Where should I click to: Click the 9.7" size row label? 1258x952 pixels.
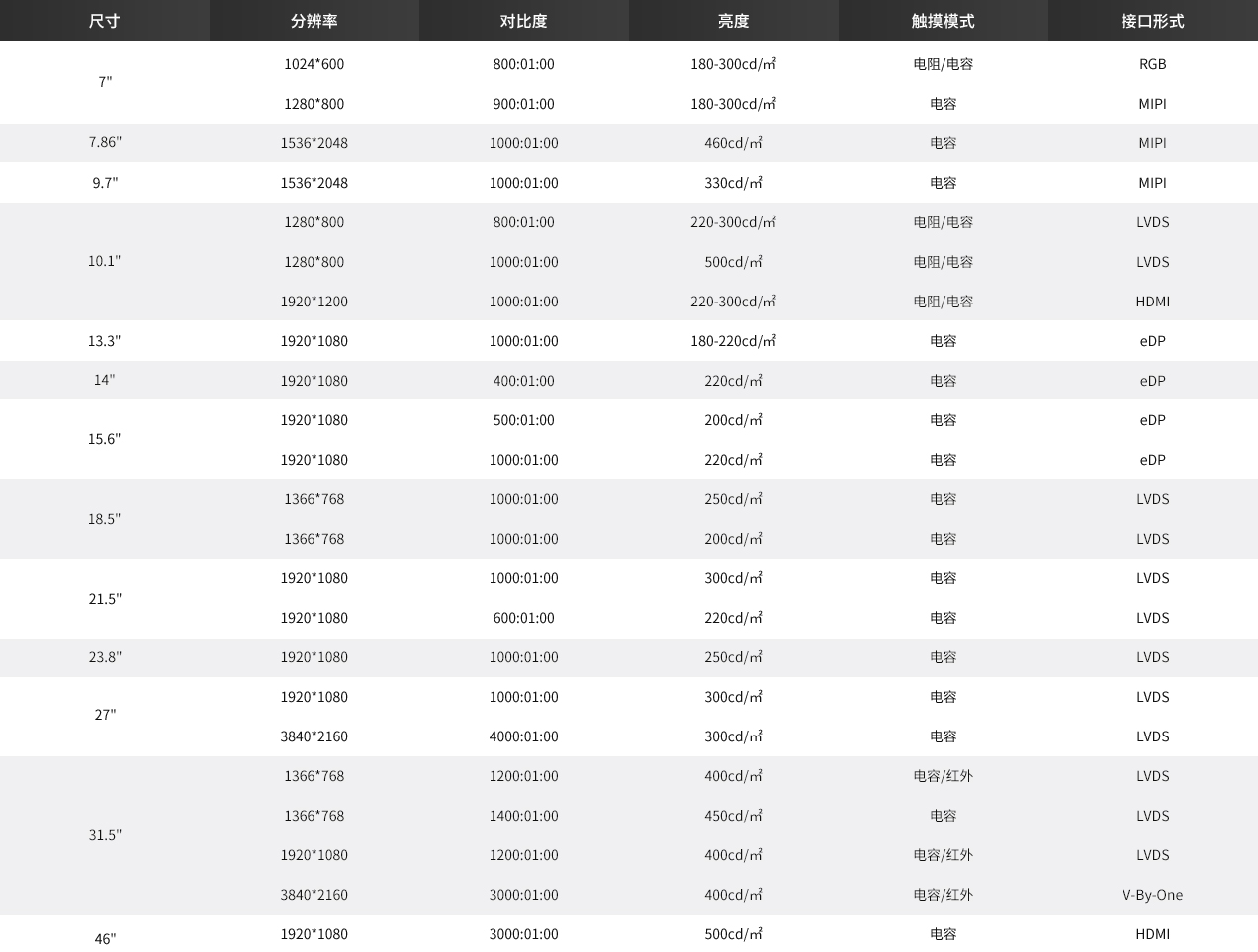(x=105, y=183)
